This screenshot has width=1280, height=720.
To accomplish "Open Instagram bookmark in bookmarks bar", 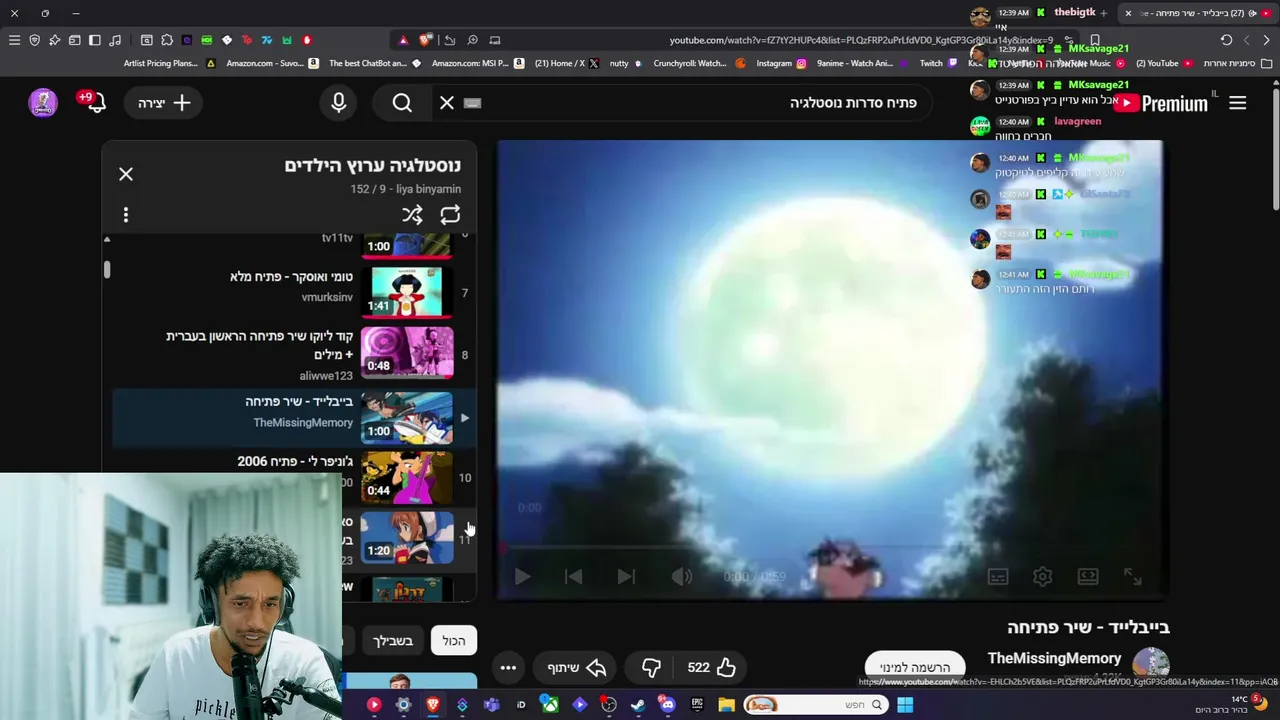I will 781,63.
